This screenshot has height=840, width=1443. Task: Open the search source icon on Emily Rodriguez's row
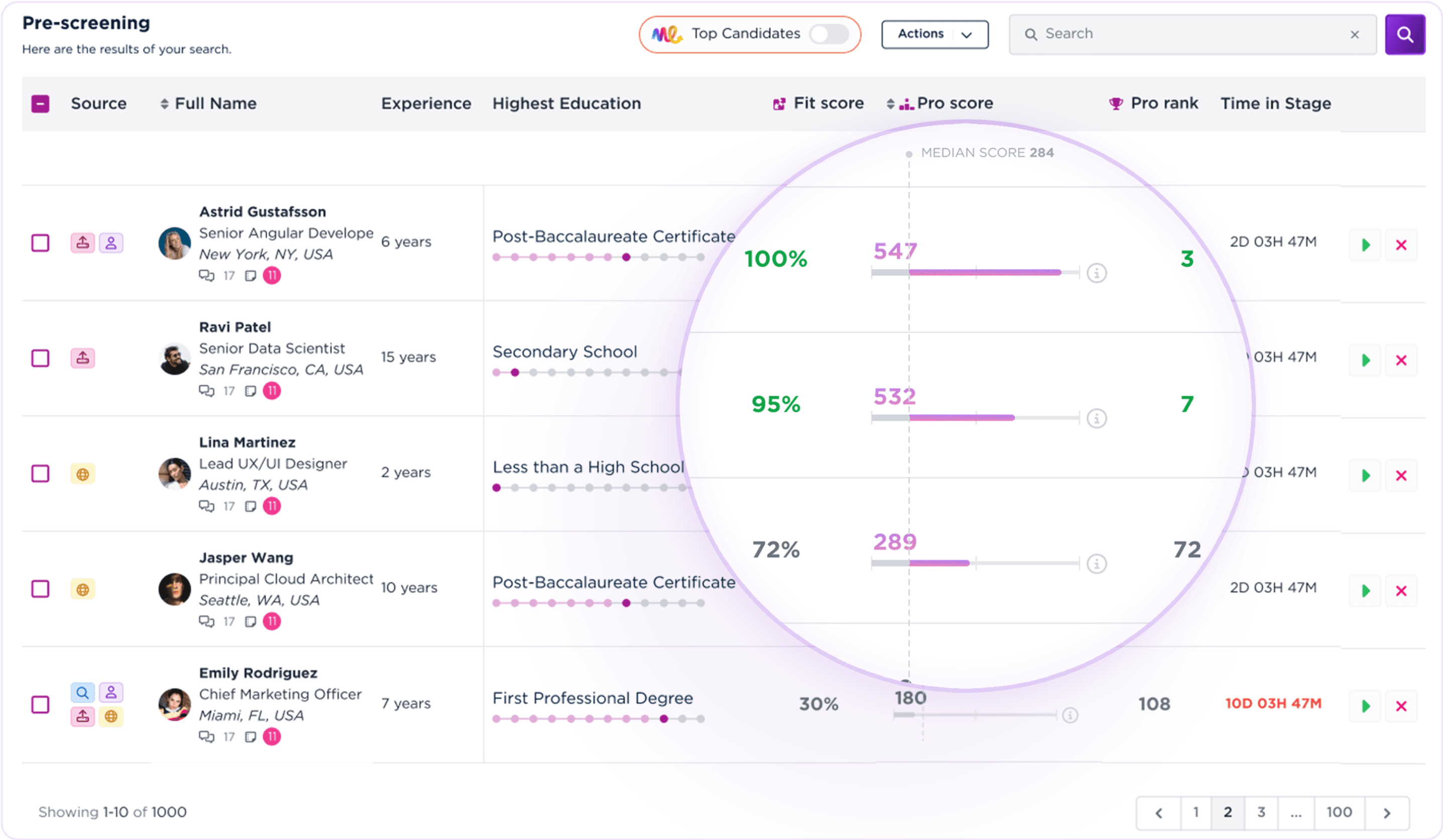[x=82, y=692]
